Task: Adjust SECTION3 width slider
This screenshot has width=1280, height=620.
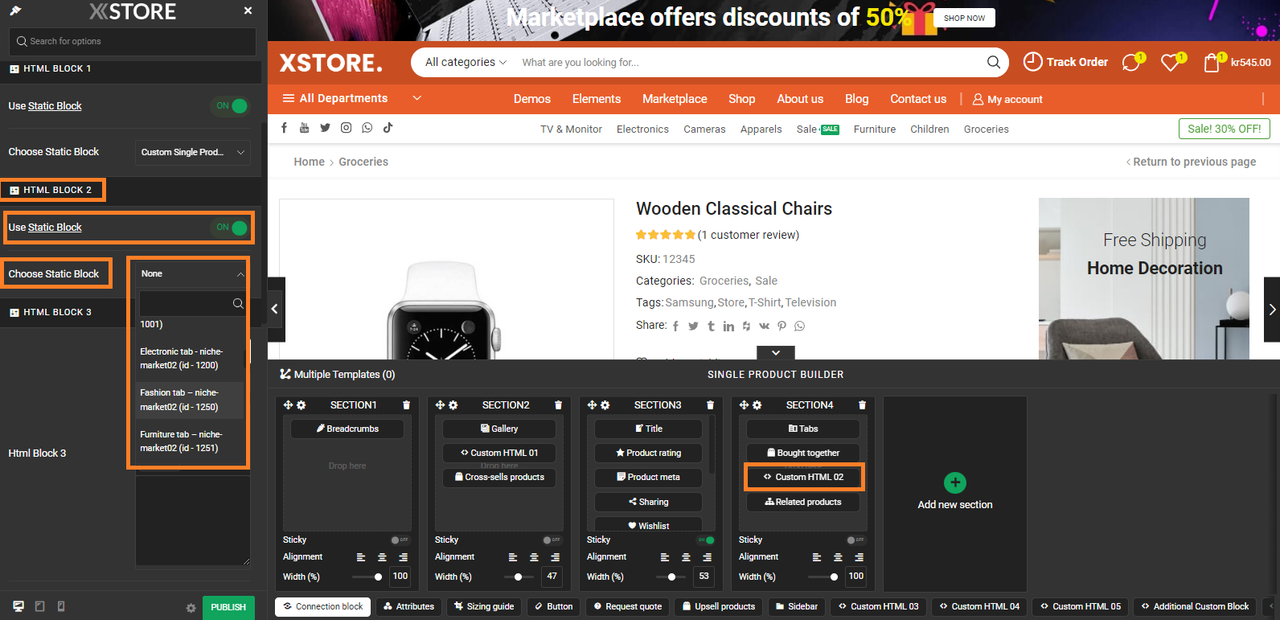Action: [672, 576]
